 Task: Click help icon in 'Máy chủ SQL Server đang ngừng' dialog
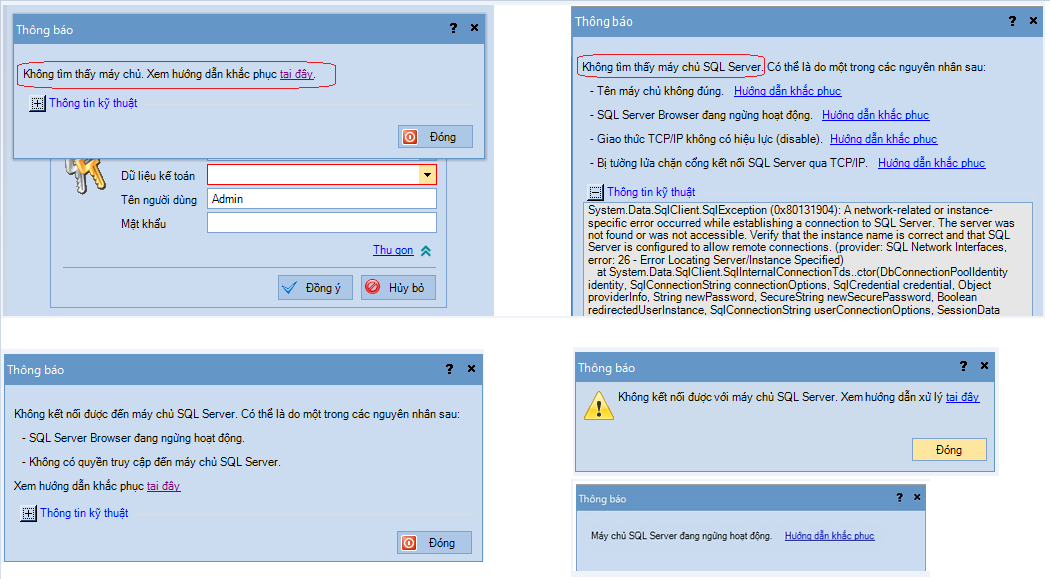[899, 497]
